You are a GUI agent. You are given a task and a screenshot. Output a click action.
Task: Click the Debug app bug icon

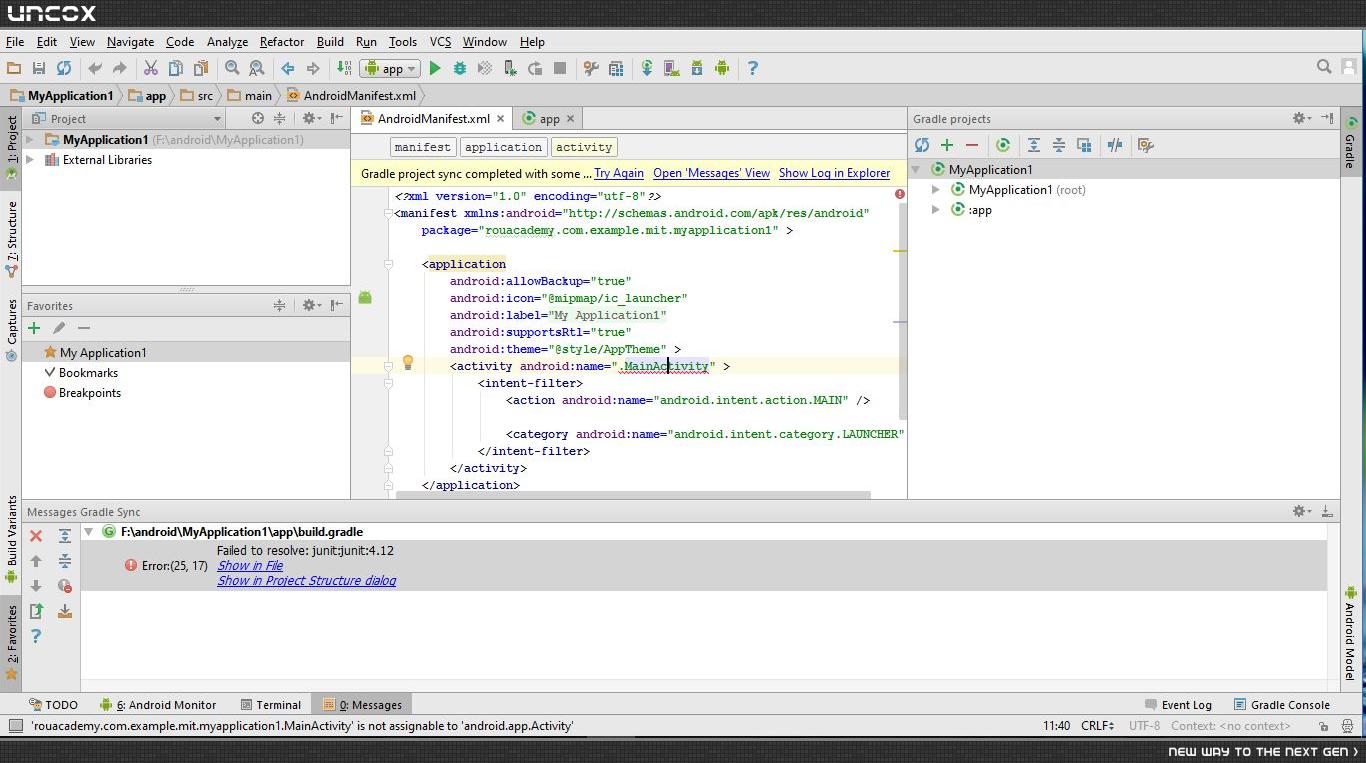click(460, 68)
